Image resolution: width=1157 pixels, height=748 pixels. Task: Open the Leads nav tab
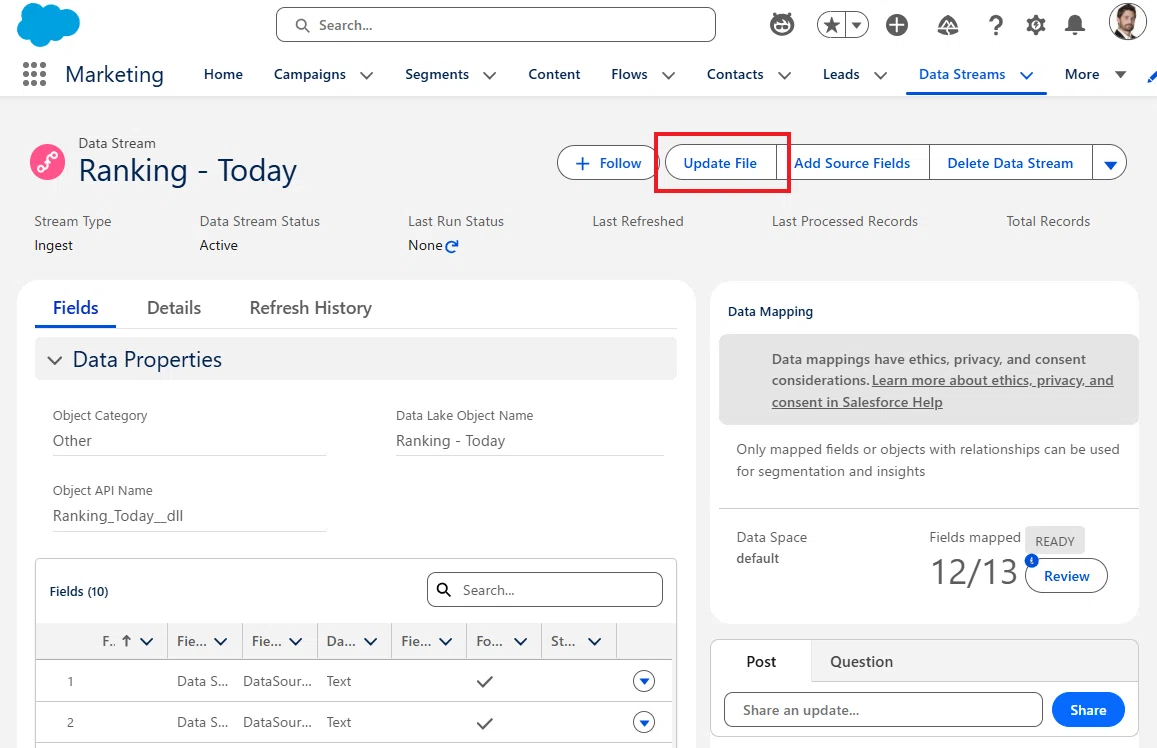pos(841,75)
